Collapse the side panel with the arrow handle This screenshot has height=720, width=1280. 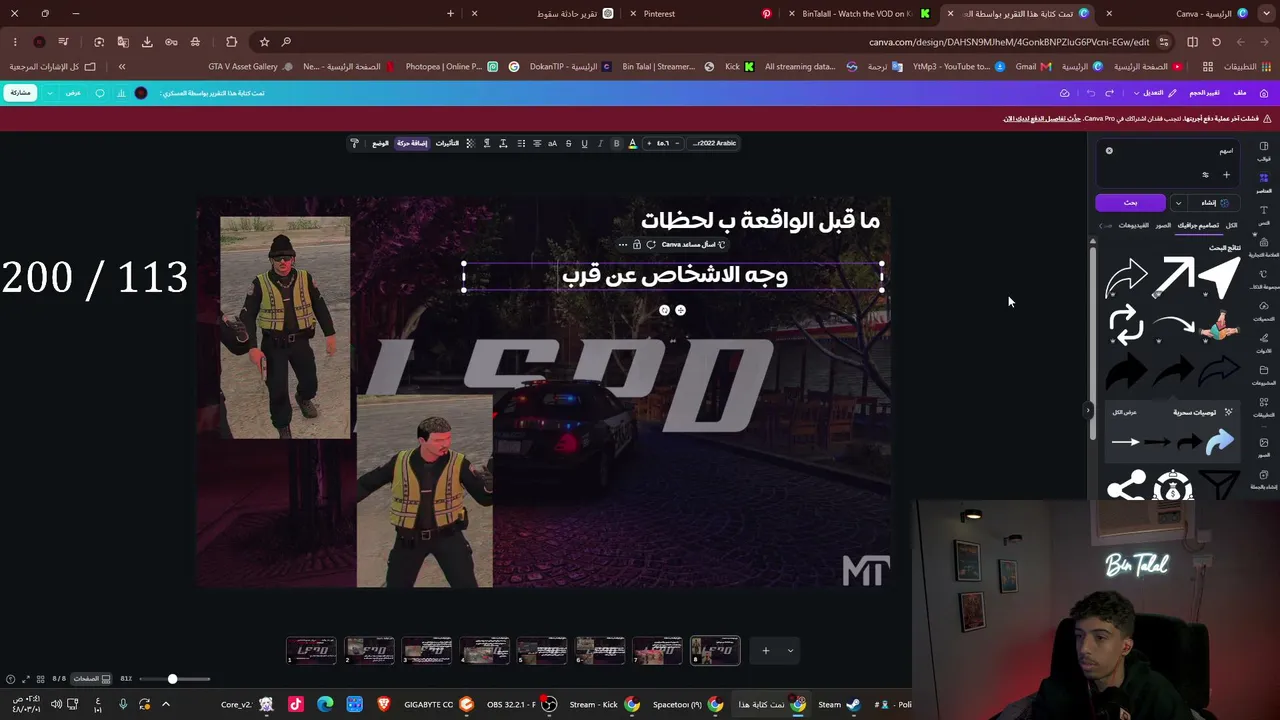(x=1088, y=409)
